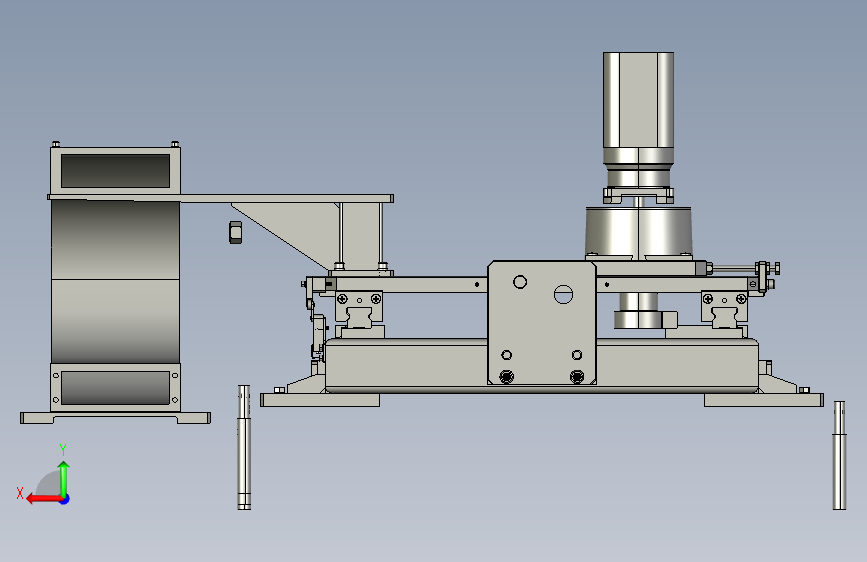Select the conical housing below the motor
Viewport: 867px width, 562px height.
pos(639,232)
